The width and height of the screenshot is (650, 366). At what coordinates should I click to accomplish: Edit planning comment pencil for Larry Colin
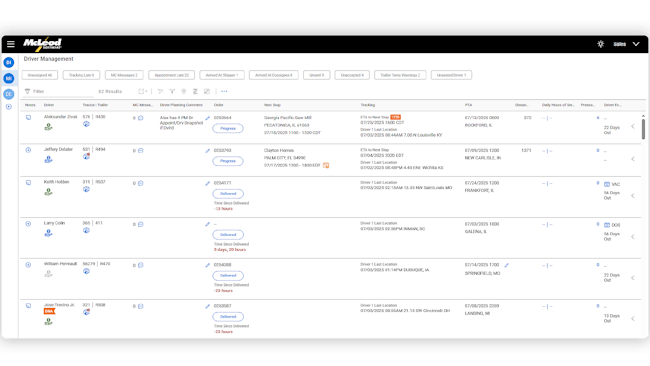coord(207,224)
